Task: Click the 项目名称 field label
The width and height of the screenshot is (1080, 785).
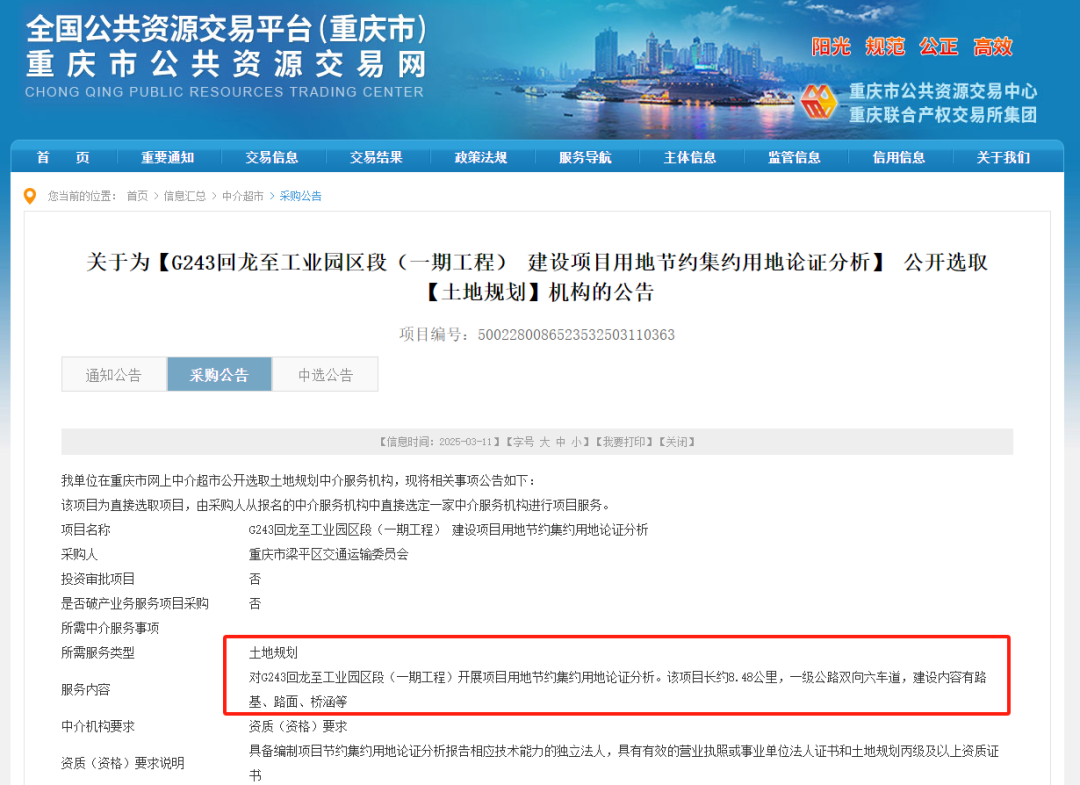Action: click(85, 530)
